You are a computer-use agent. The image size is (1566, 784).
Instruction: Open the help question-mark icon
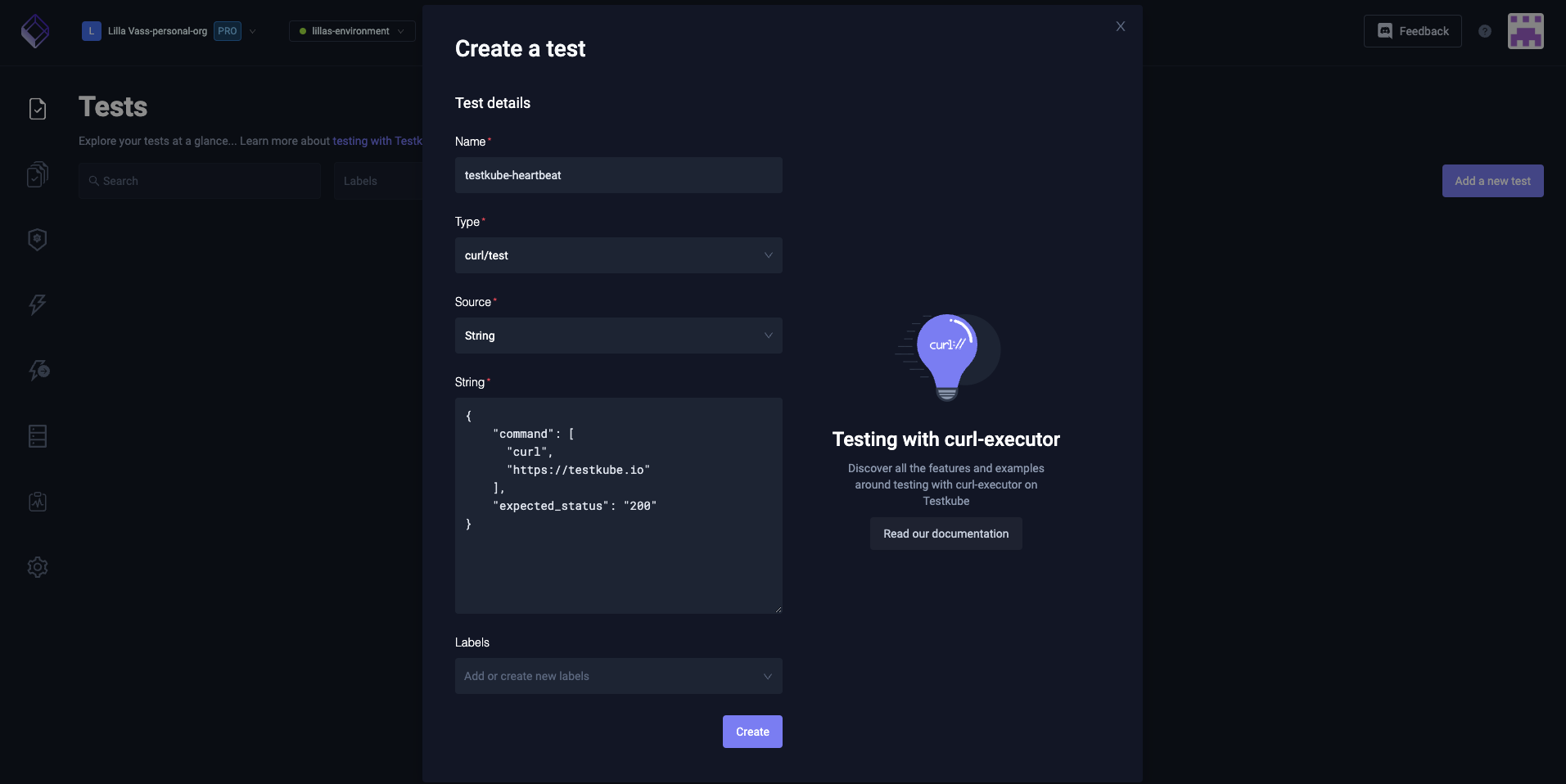click(x=1486, y=31)
